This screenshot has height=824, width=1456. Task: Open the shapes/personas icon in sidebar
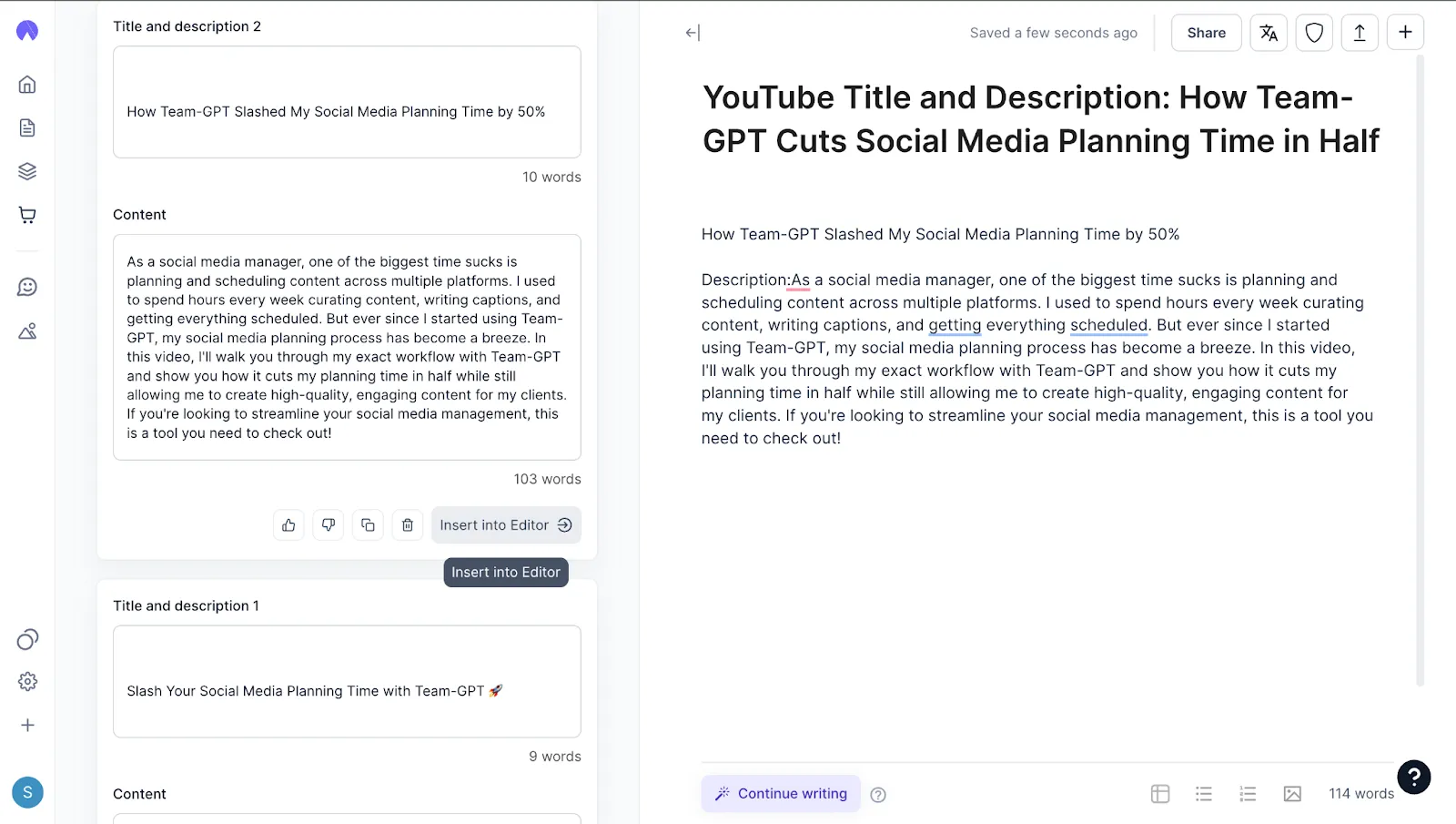pyautogui.click(x=27, y=331)
